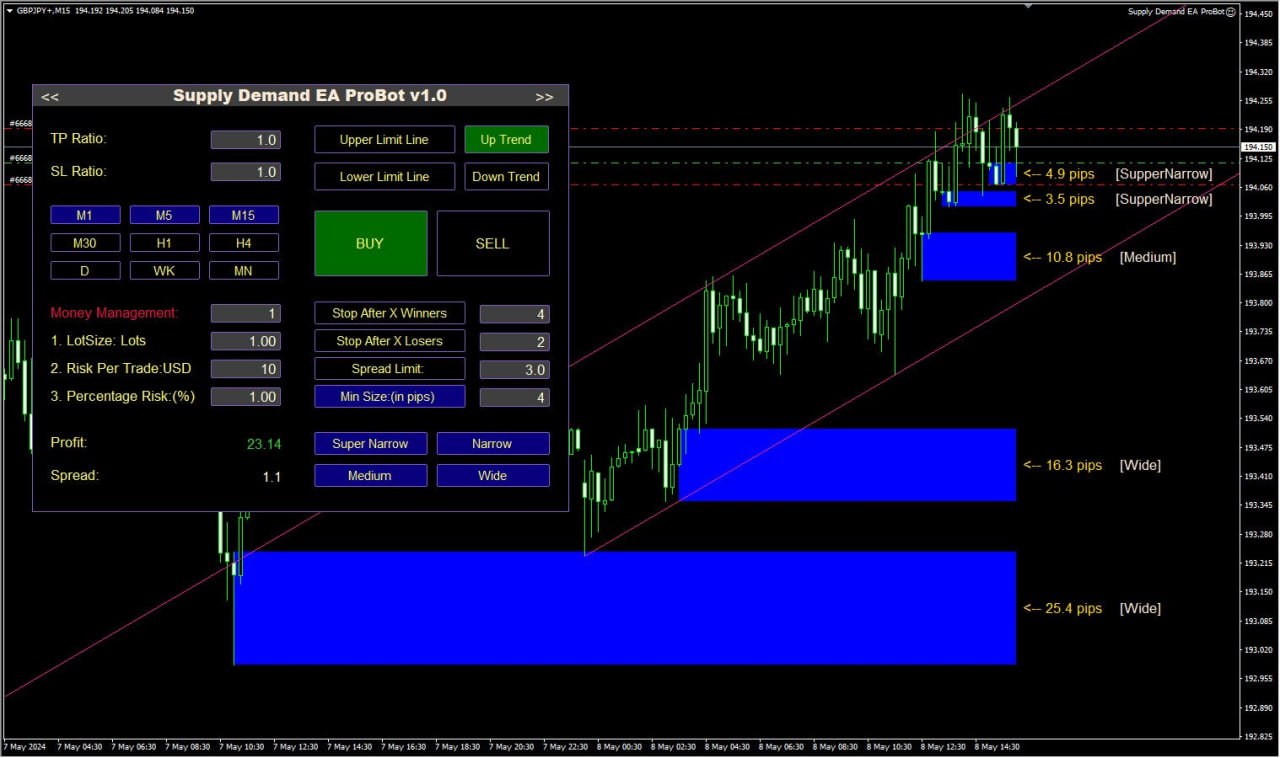This screenshot has height=758, width=1280.
Task: Toggle the Down Trend button
Action: [x=506, y=177]
